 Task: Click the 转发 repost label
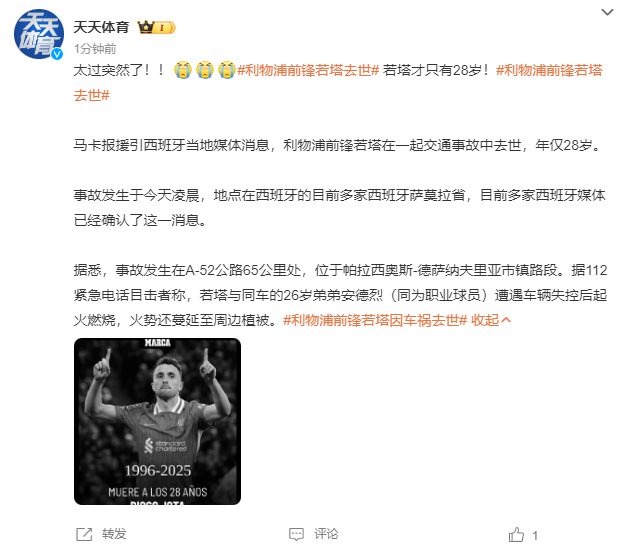[x=114, y=534]
